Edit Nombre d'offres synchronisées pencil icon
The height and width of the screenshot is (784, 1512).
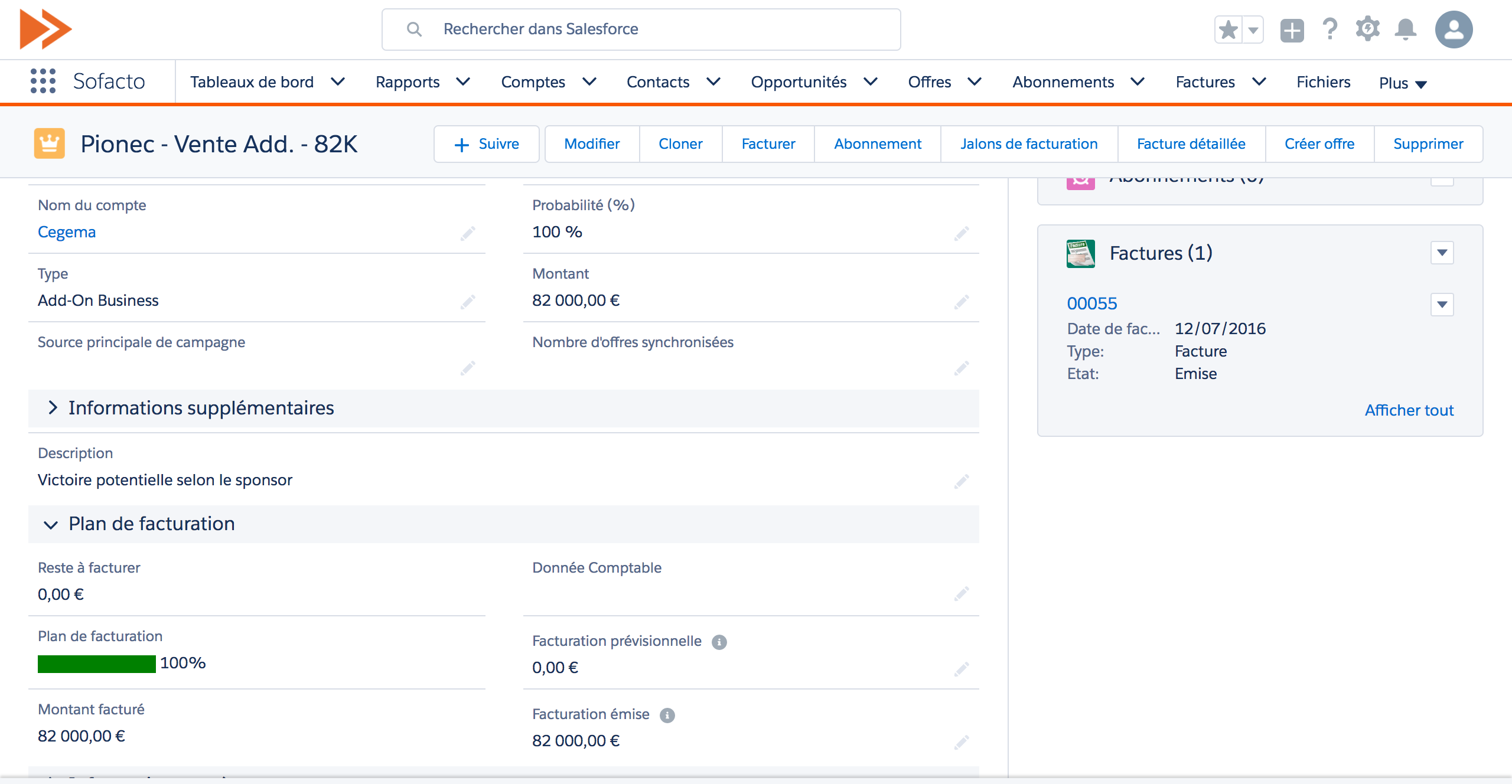point(962,368)
